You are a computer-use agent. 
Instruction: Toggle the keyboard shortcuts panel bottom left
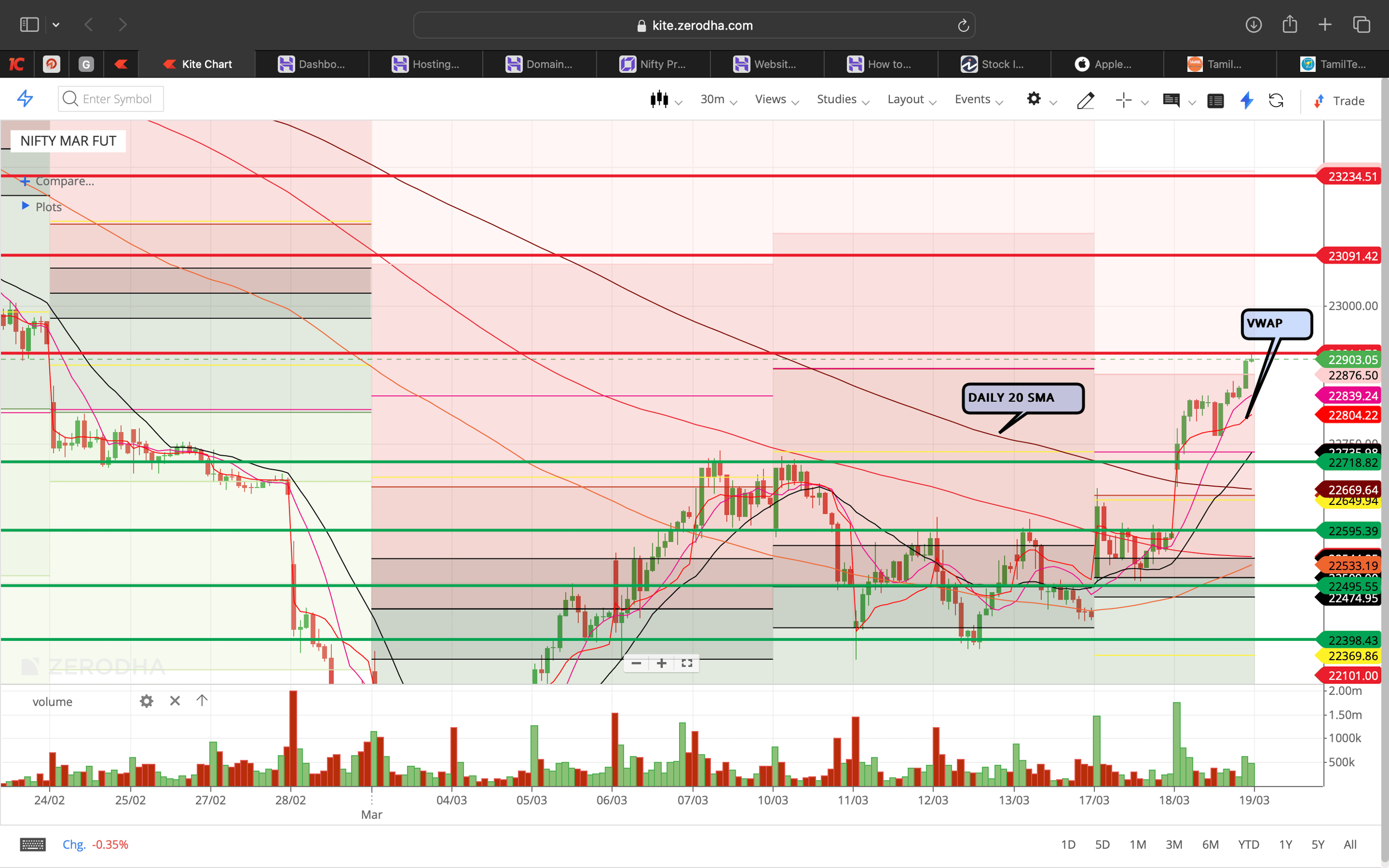[33, 844]
